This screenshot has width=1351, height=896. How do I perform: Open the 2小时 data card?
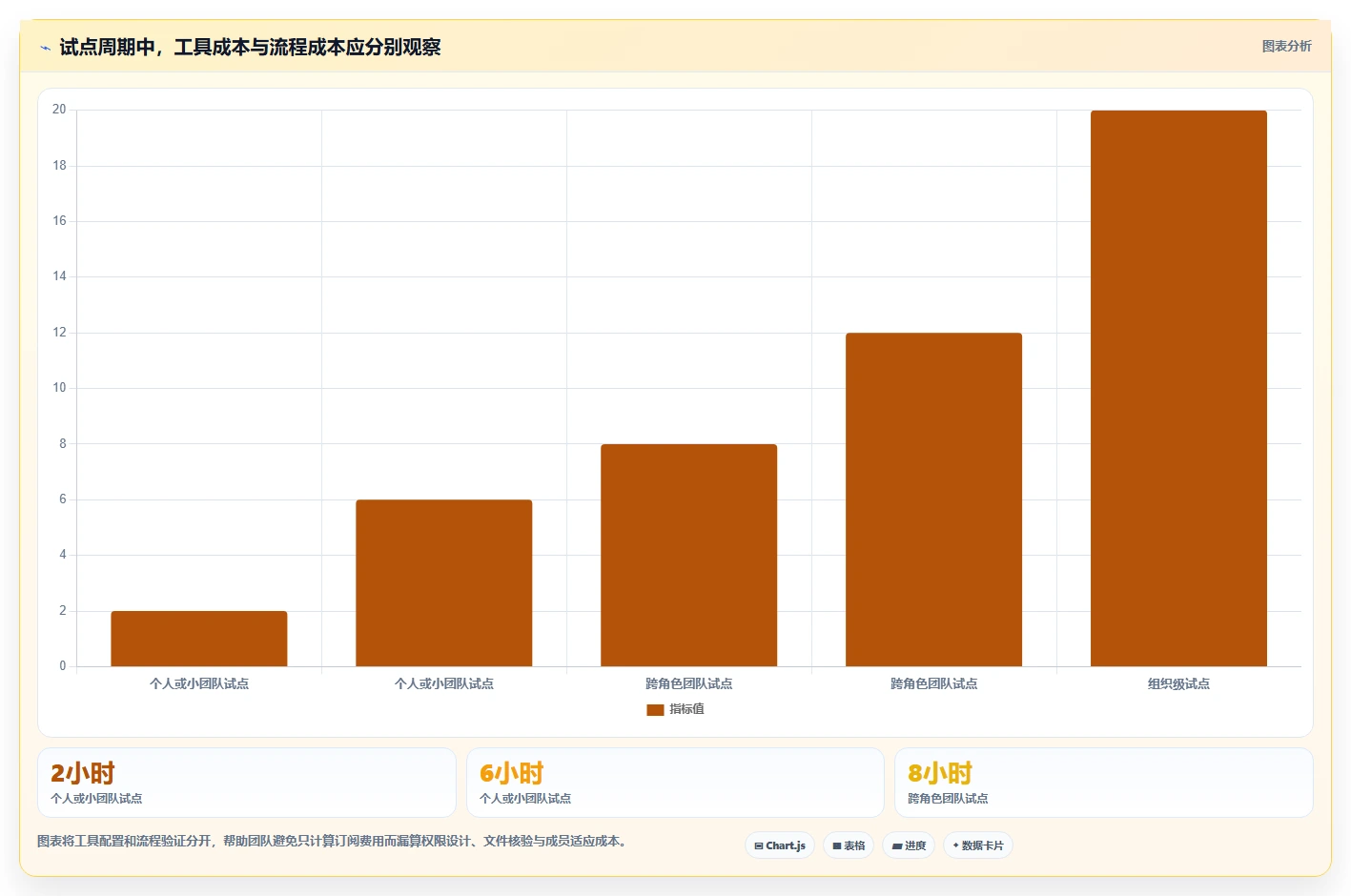tap(246, 783)
